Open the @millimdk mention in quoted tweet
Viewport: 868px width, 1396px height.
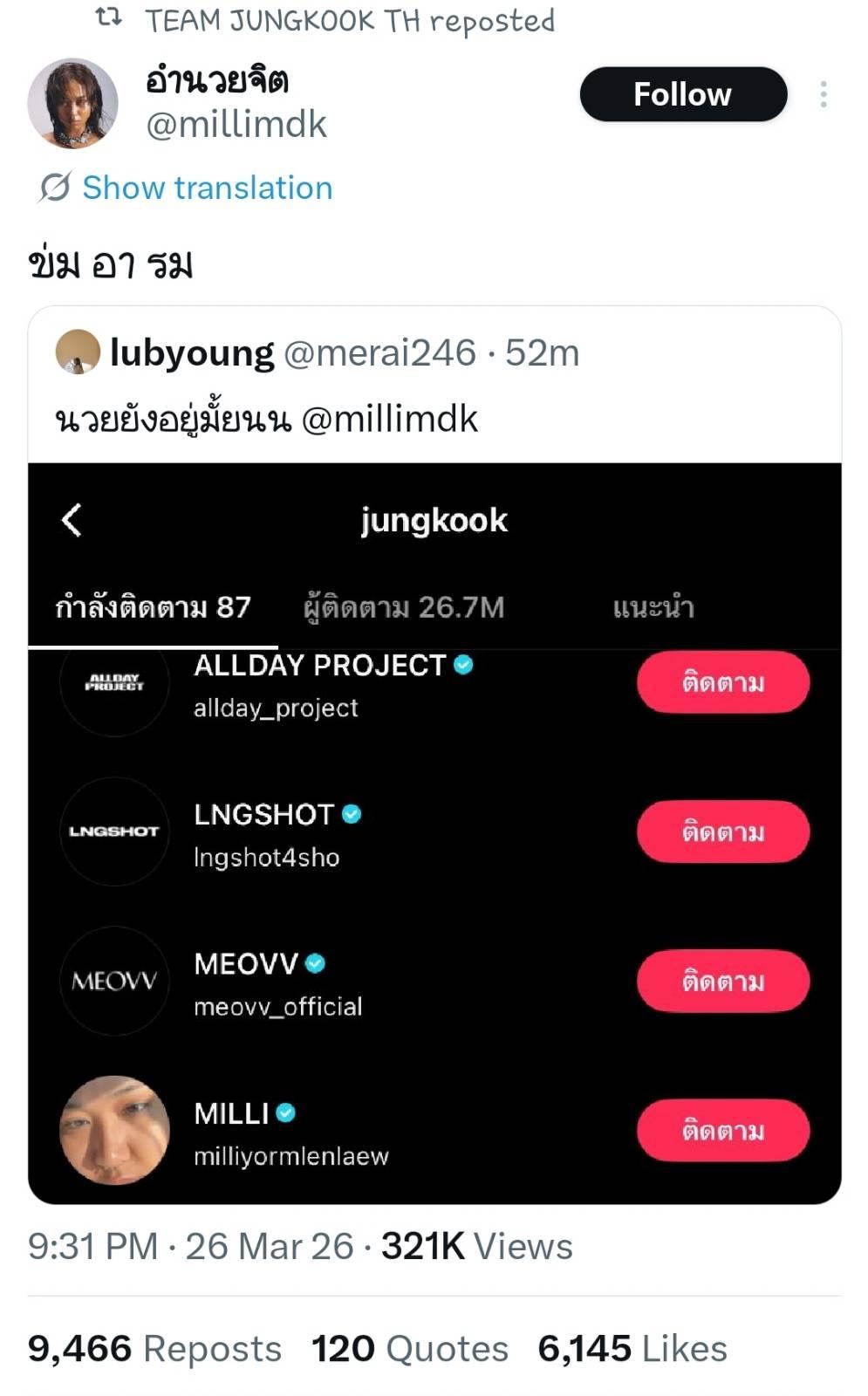[x=389, y=420]
